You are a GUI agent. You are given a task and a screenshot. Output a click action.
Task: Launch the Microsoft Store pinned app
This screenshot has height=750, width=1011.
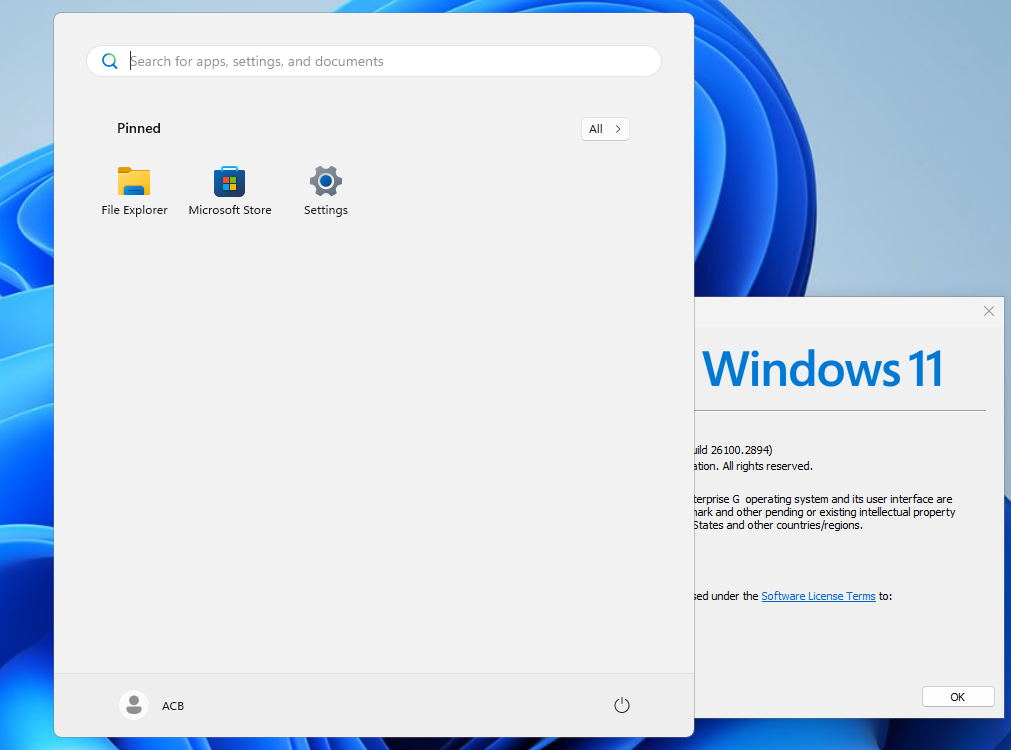point(230,191)
